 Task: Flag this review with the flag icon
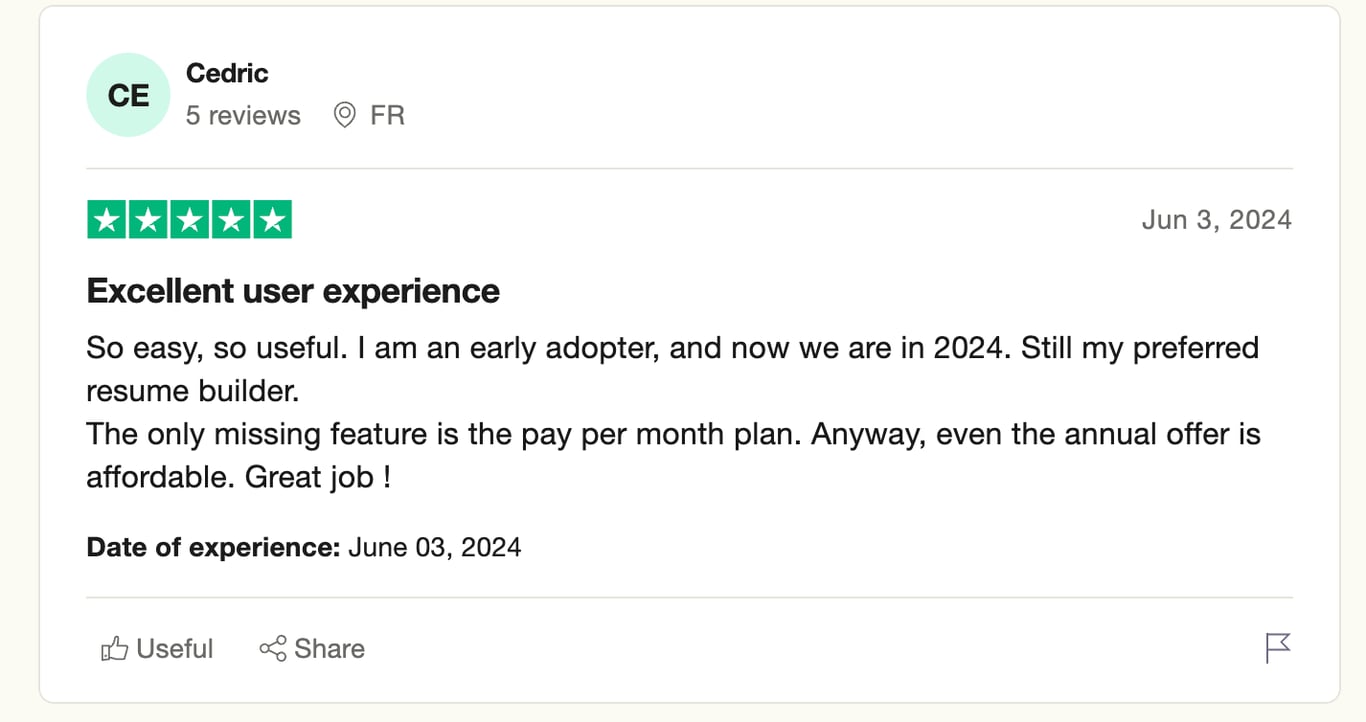click(x=1278, y=648)
